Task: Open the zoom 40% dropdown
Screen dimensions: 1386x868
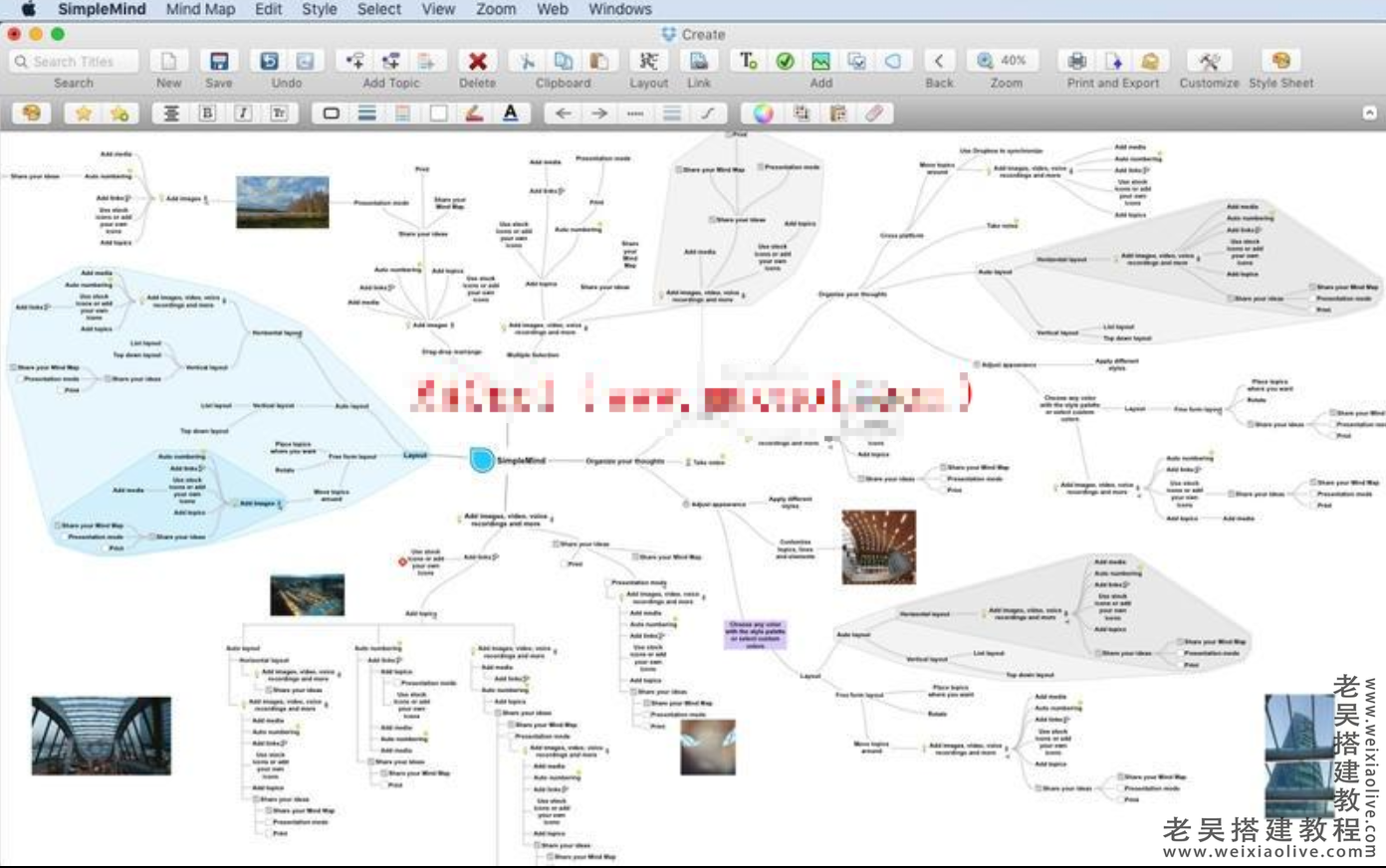Action: point(1006,61)
